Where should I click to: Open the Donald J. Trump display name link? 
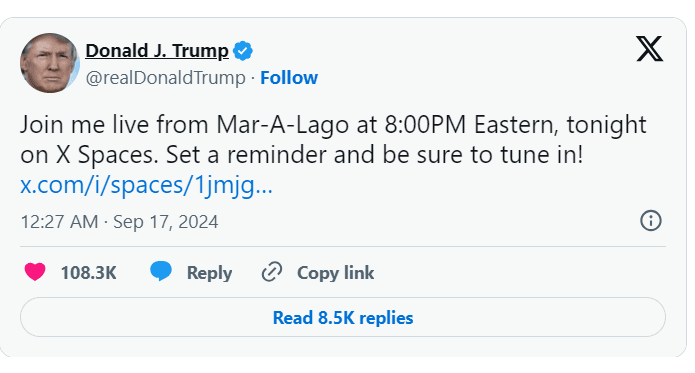(x=157, y=51)
